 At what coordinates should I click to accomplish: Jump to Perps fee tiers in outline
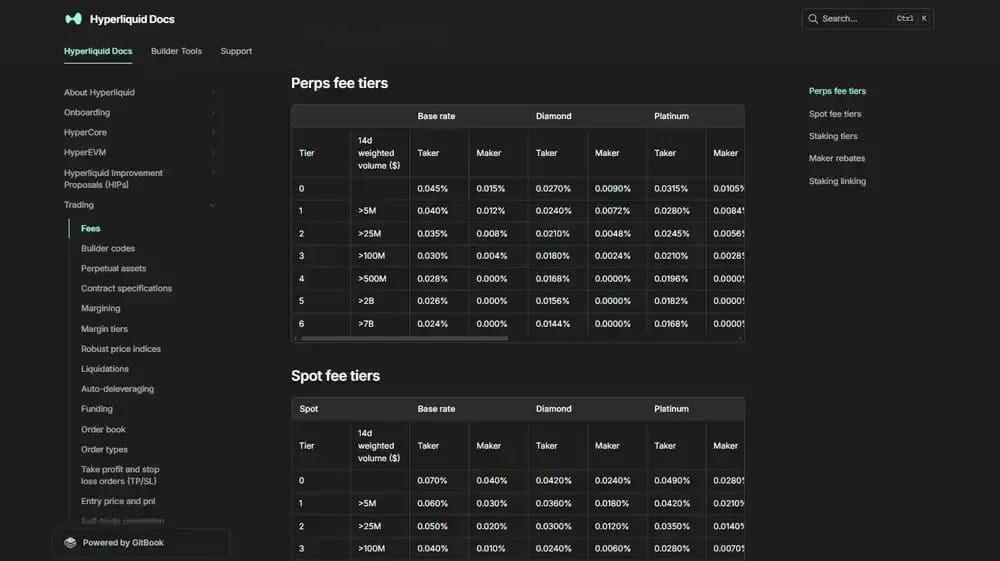click(x=837, y=91)
